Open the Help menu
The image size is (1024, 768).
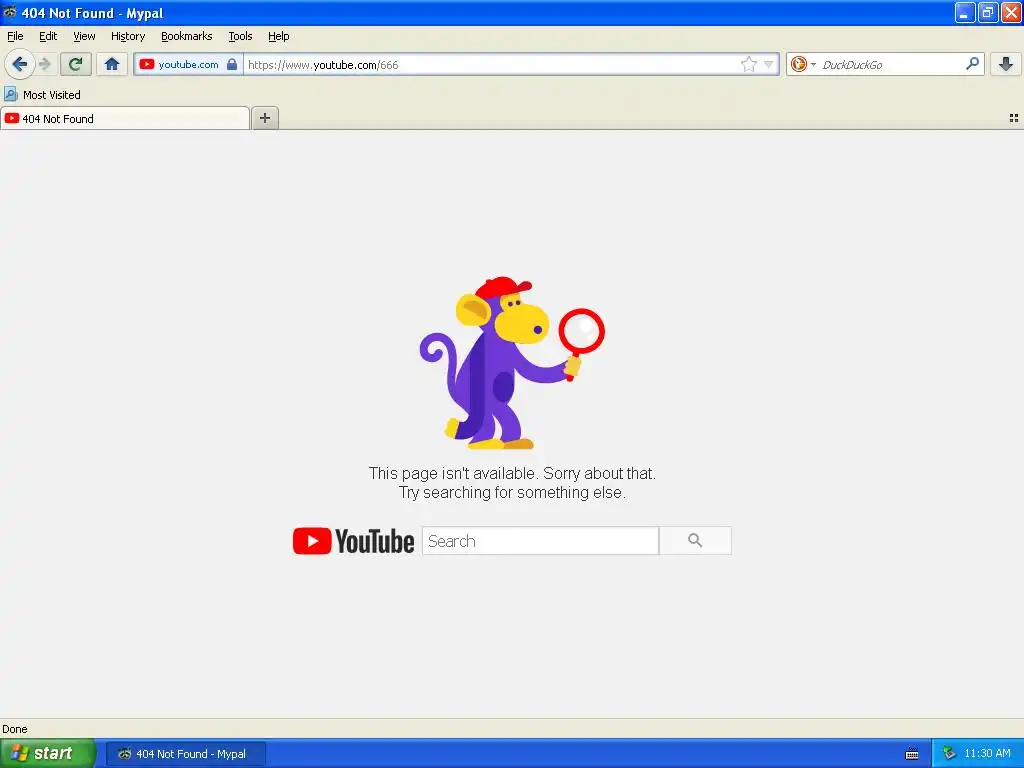click(x=278, y=36)
